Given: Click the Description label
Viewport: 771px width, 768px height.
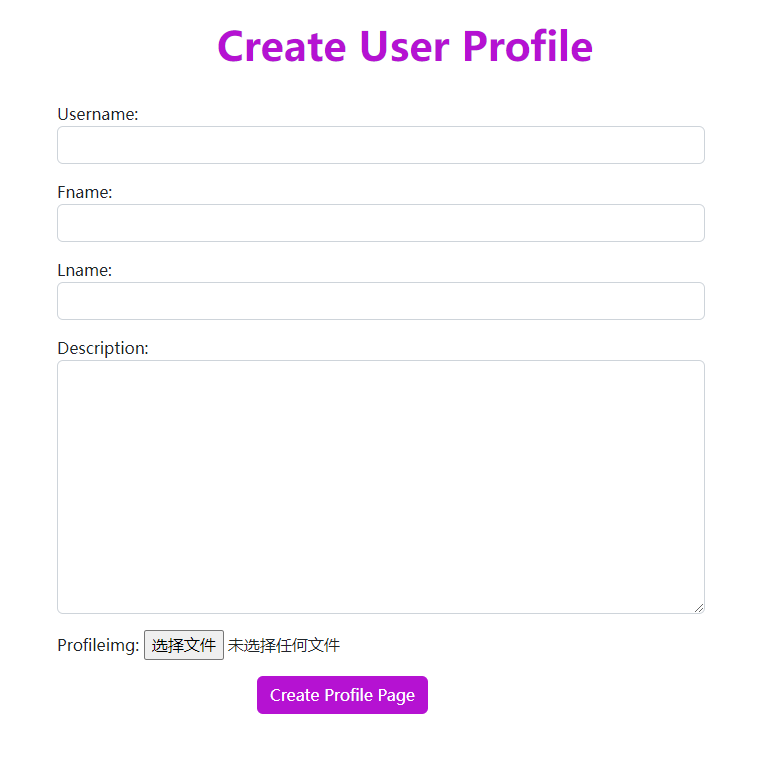Looking at the screenshot, I should click(x=103, y=348).
